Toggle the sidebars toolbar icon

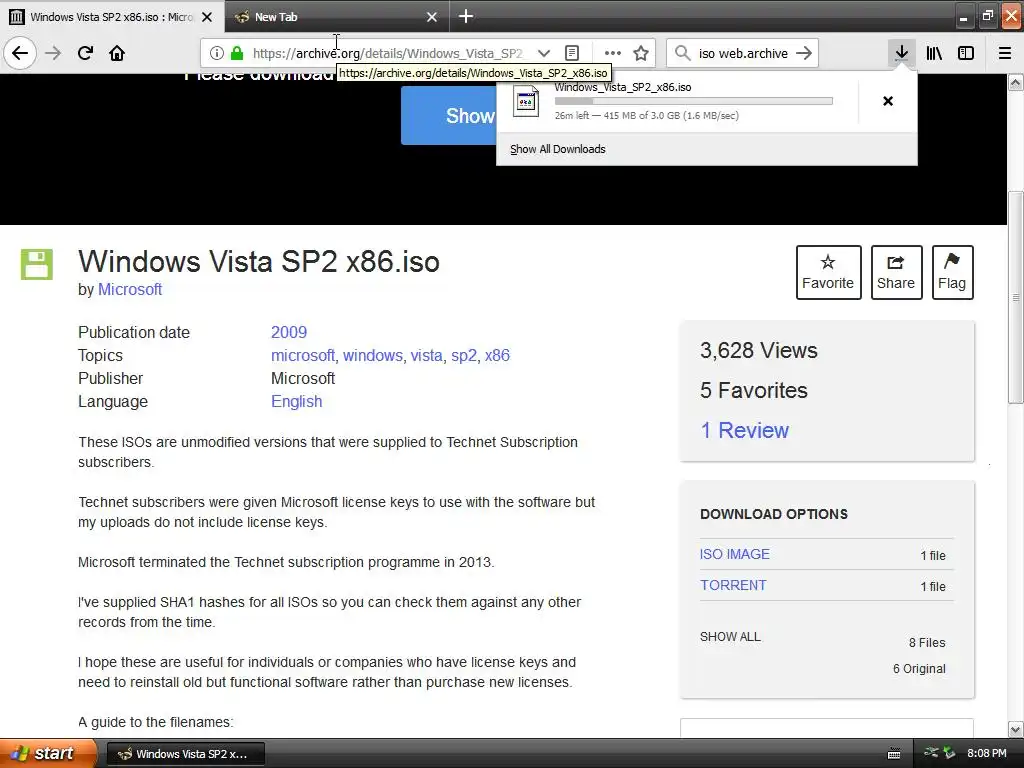[x=966, y=53]
